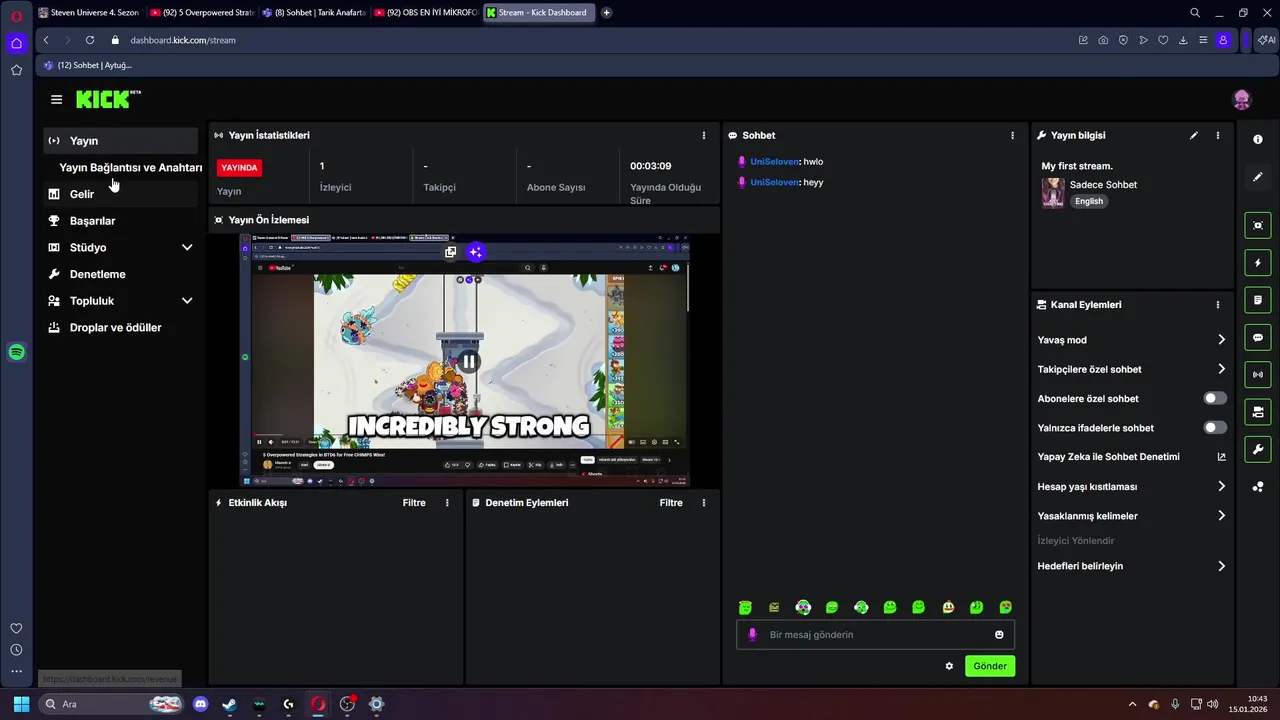The height and width of the screenshot is (720, 1280).
Task: Click the Sadece Sohbet category thumbnail
Action: (1053, 193)
